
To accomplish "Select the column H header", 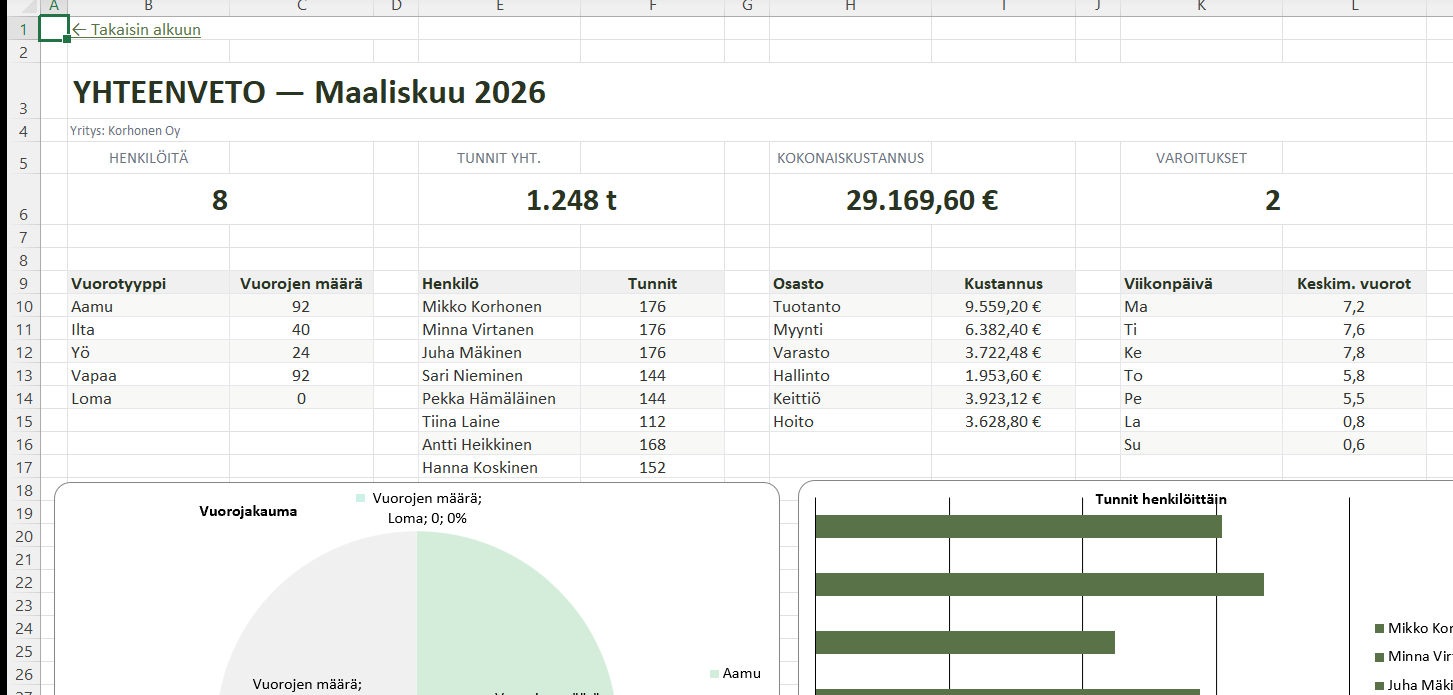I will coord(850,8).
